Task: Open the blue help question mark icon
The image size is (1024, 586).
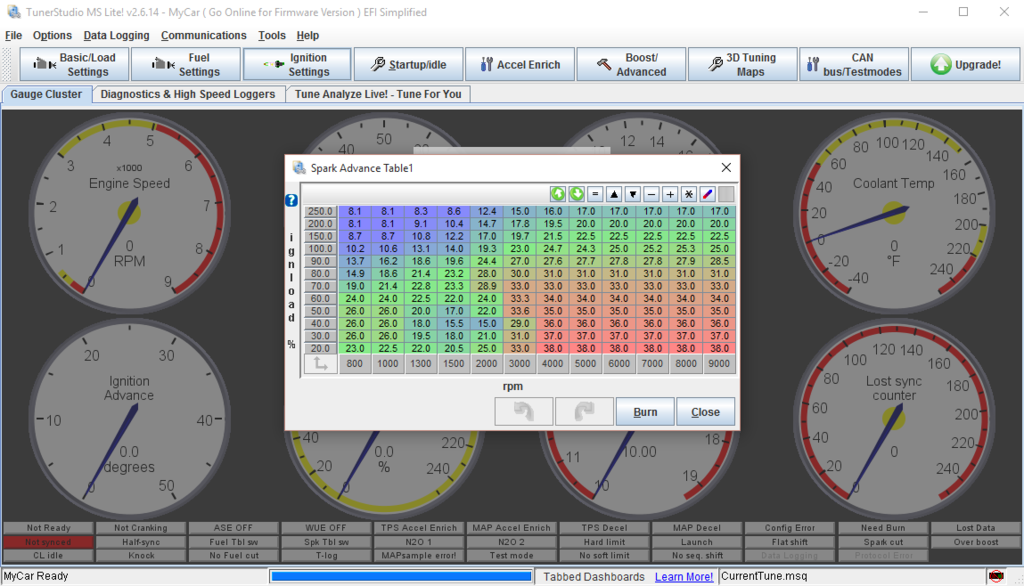Action: tap(292, 200)
